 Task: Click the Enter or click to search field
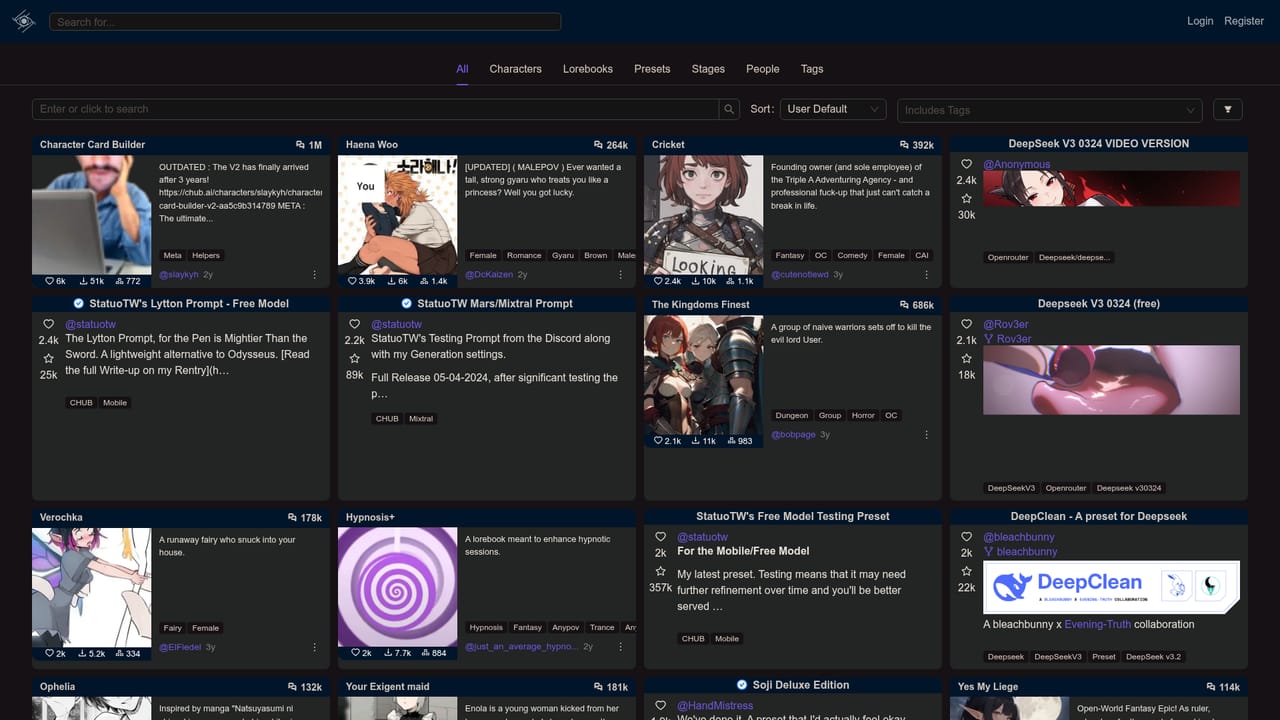coord(375,109)
